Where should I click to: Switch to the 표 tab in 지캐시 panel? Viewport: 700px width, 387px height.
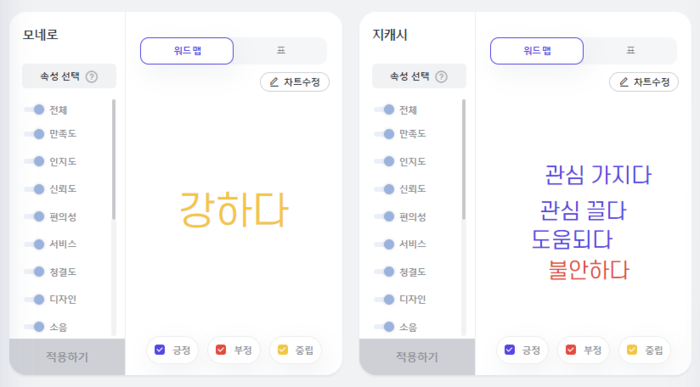(630, 50)
